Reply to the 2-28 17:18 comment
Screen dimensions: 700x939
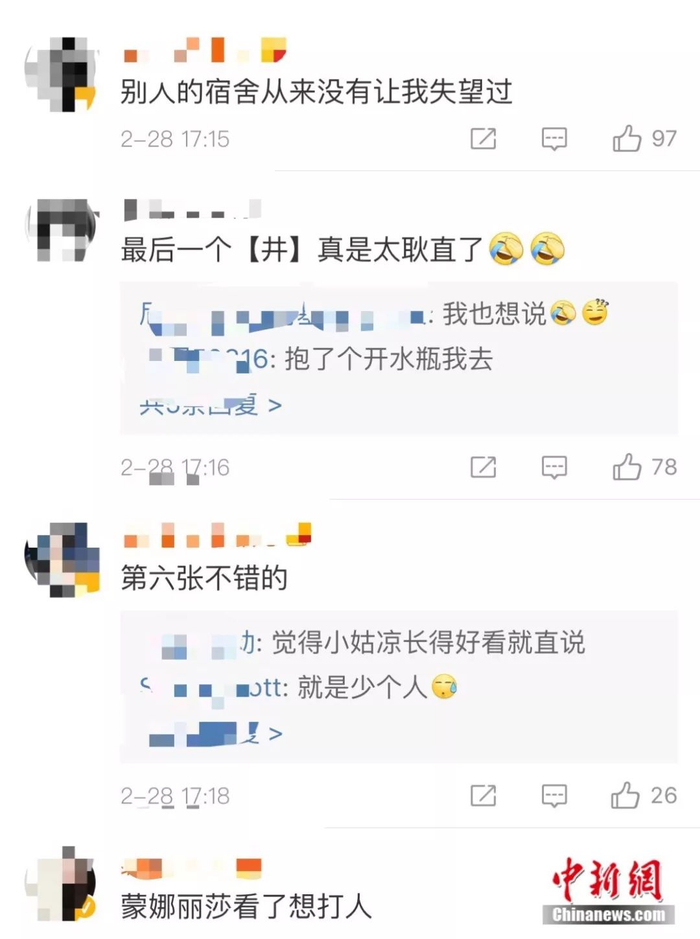coord(554,795)
